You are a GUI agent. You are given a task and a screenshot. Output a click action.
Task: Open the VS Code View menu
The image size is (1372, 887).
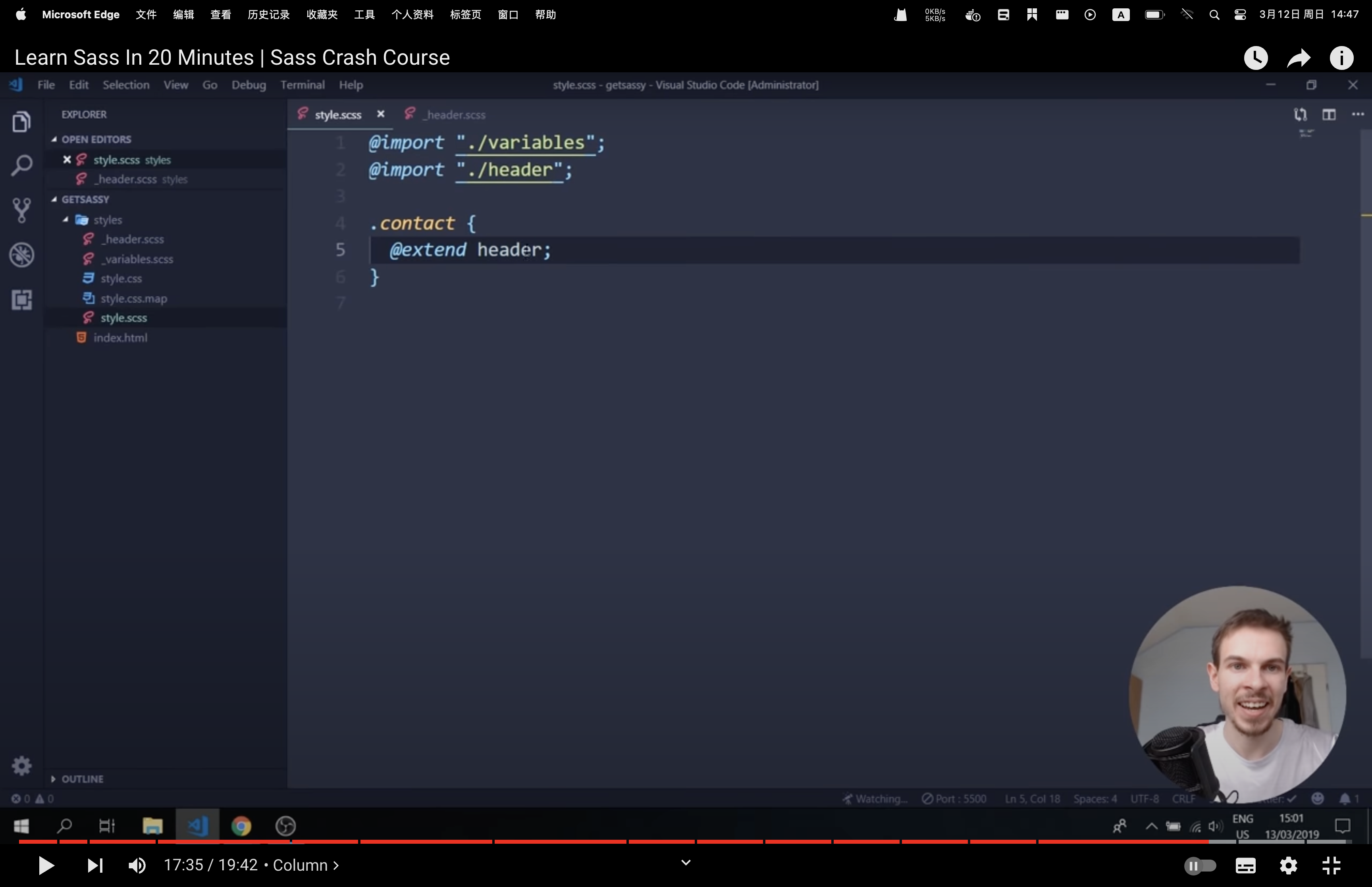coord(175,85)
